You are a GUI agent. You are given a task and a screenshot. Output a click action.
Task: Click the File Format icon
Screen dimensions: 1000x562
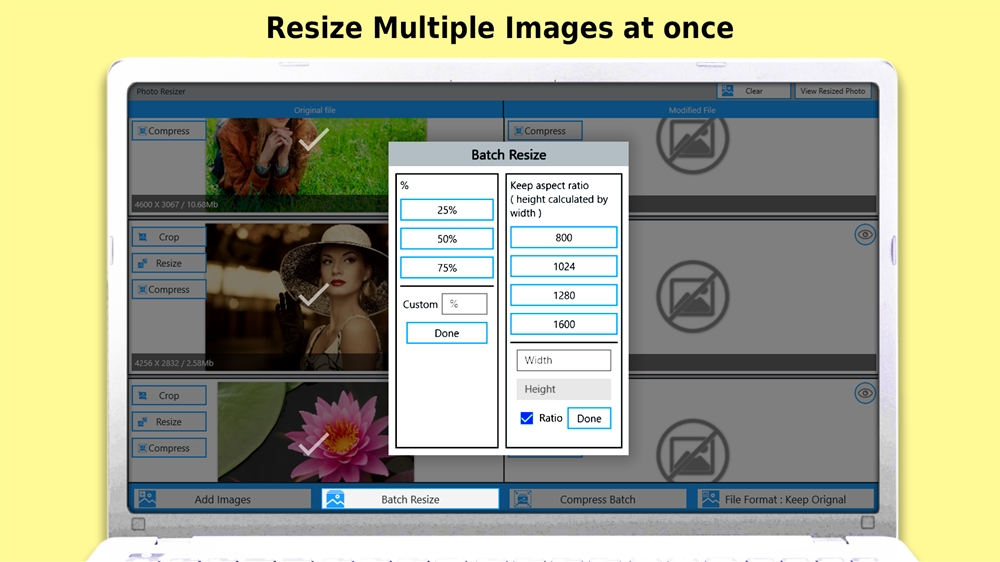(x=710, y=499)
